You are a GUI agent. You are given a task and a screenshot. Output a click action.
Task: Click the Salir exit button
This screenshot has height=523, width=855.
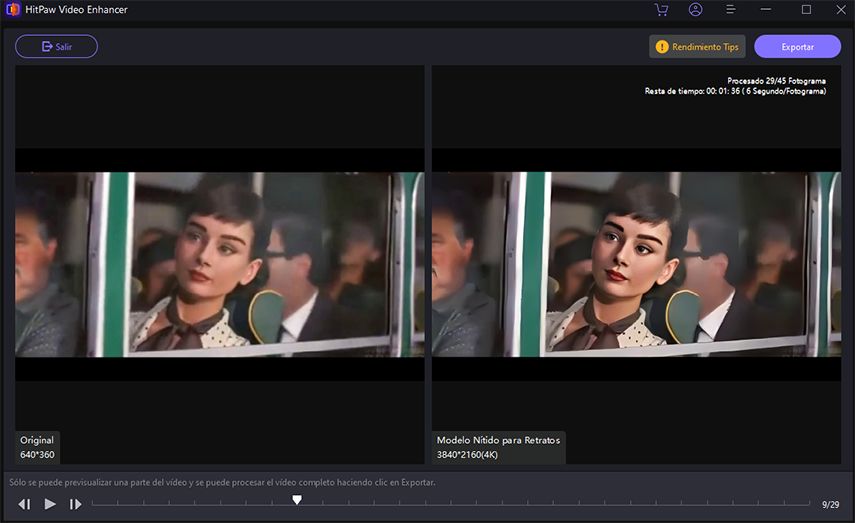pyautogui.click(x=56, y=47)
